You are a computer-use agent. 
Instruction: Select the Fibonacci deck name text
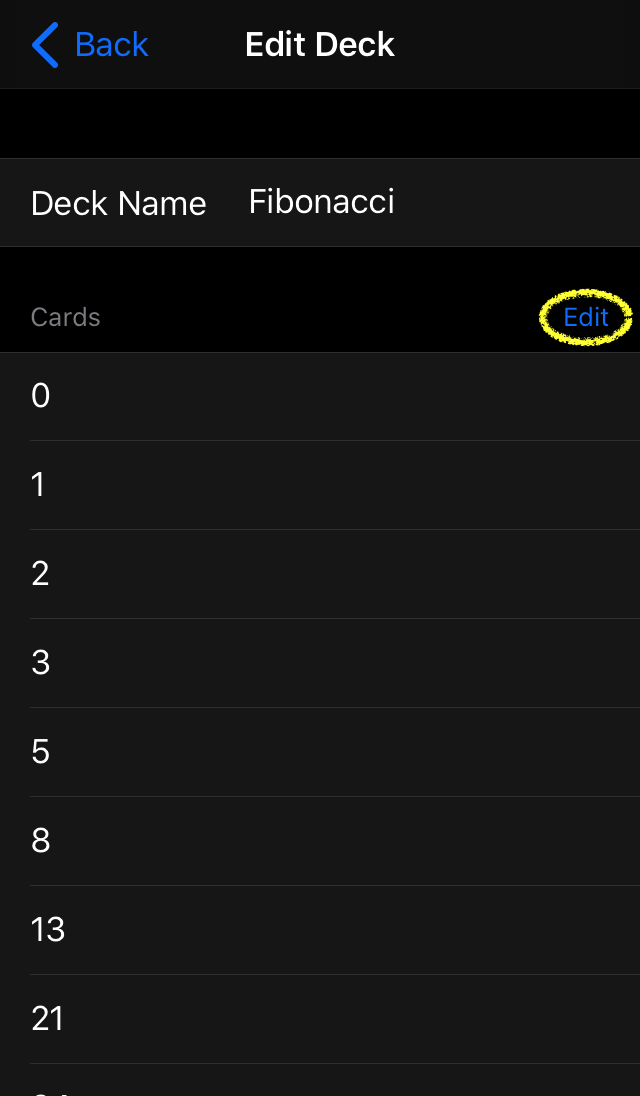coord(321,202)
